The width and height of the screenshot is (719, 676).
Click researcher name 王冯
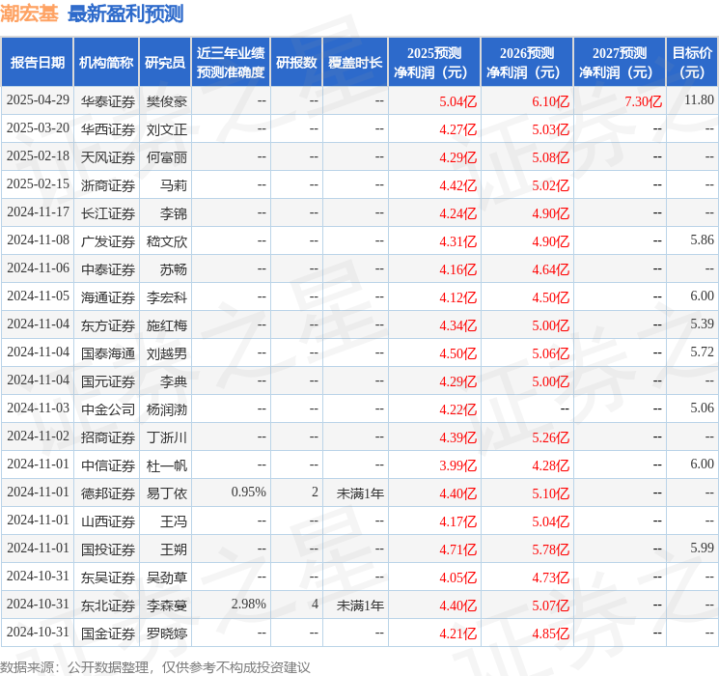click(173, 521)
